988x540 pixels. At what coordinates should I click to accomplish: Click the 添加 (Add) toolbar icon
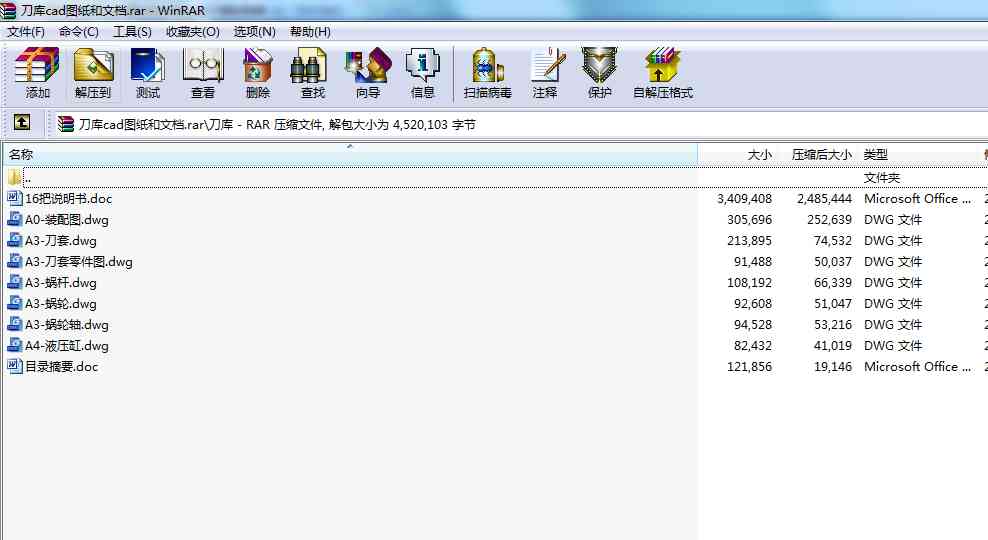(x=37, y=73)
